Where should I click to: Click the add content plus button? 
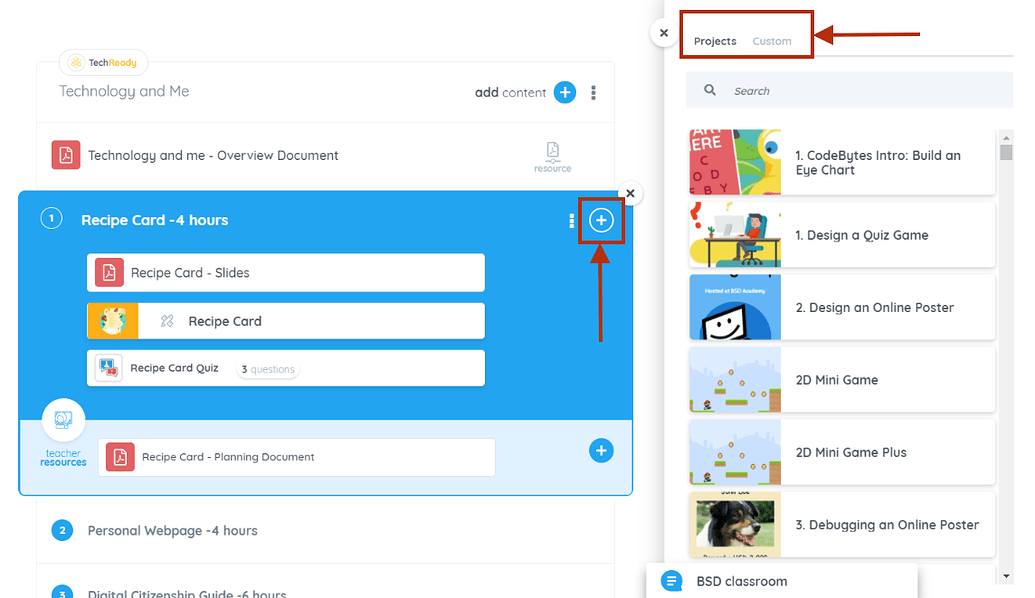coord(565,92)
